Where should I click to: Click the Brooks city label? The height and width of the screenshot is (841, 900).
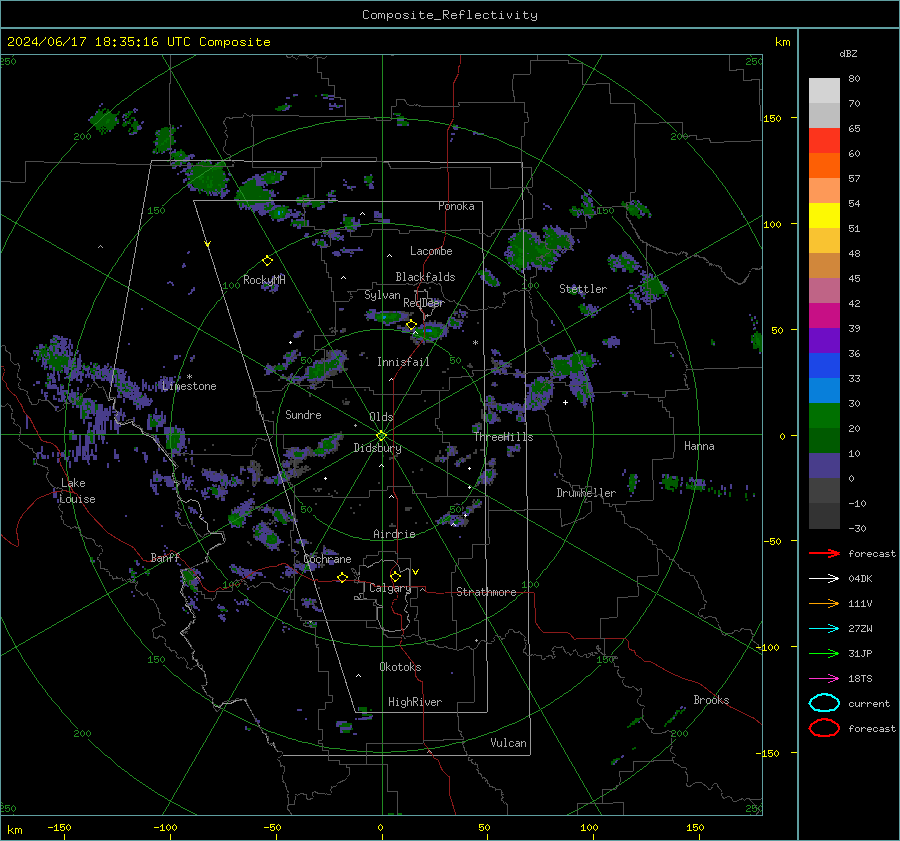(x=711, y=700)
